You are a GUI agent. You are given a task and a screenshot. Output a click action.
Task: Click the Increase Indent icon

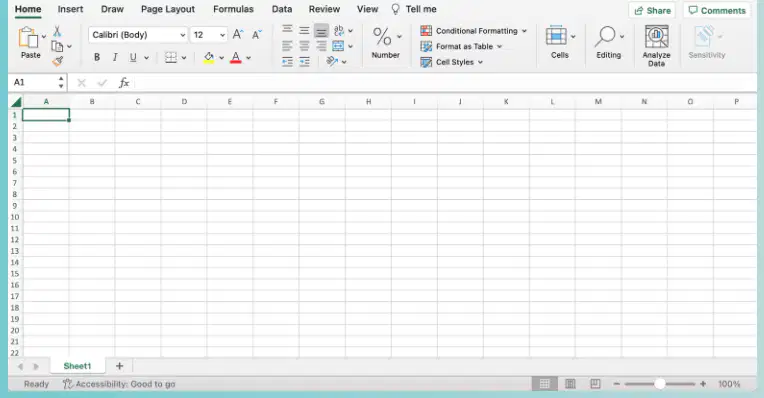point(305,62)
